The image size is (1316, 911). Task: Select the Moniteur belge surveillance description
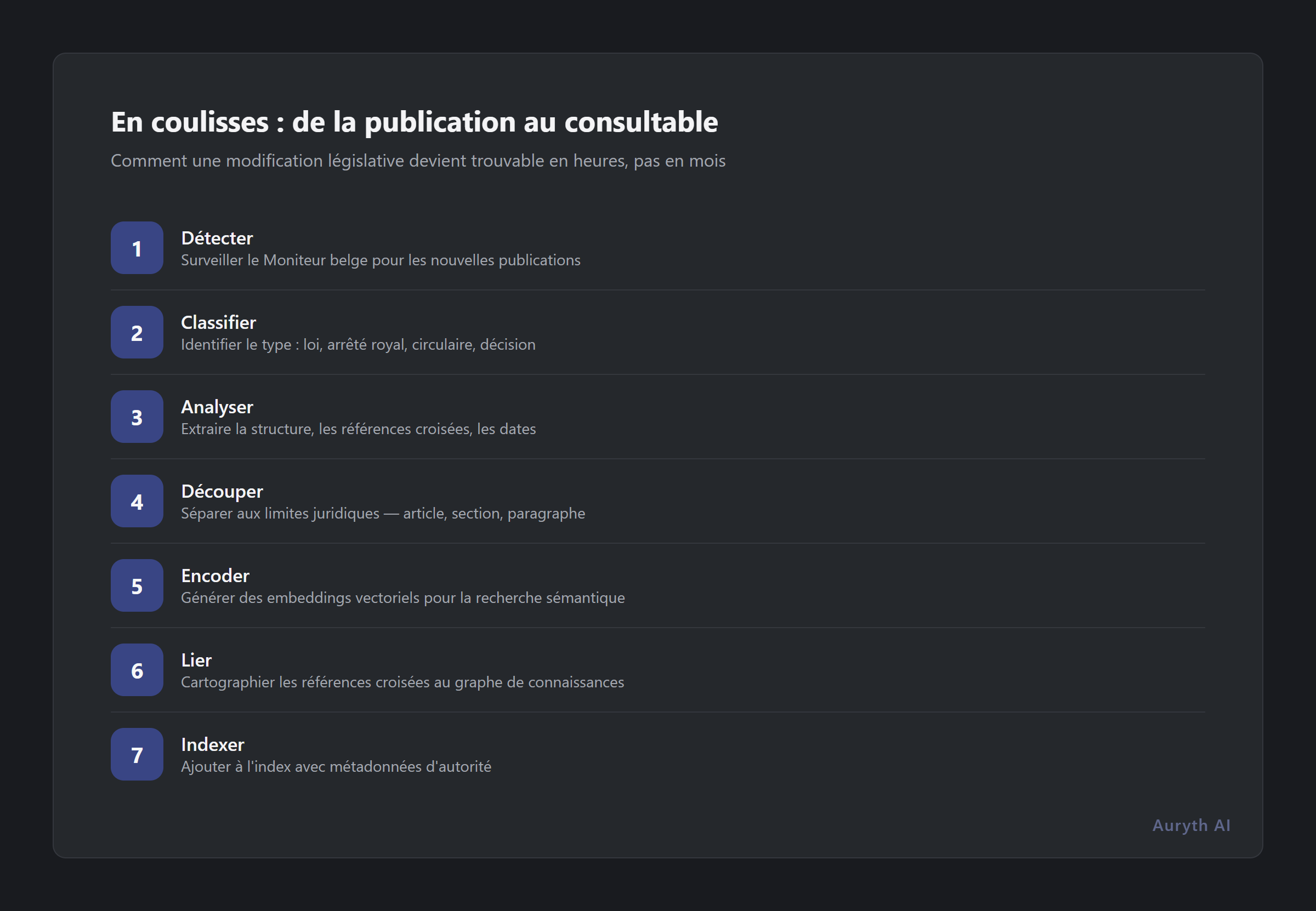point(380,260)
